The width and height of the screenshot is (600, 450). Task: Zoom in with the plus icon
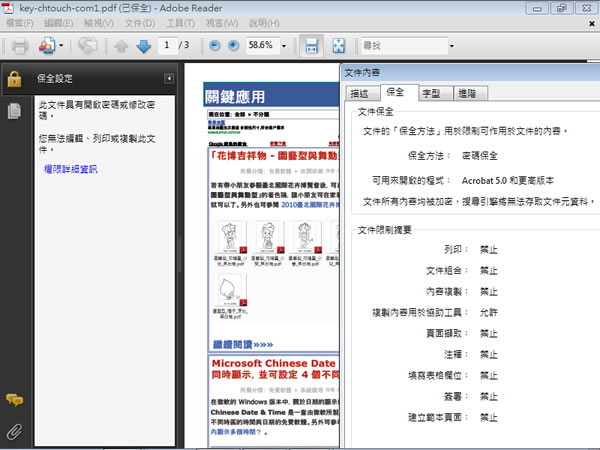pos(233,46)
